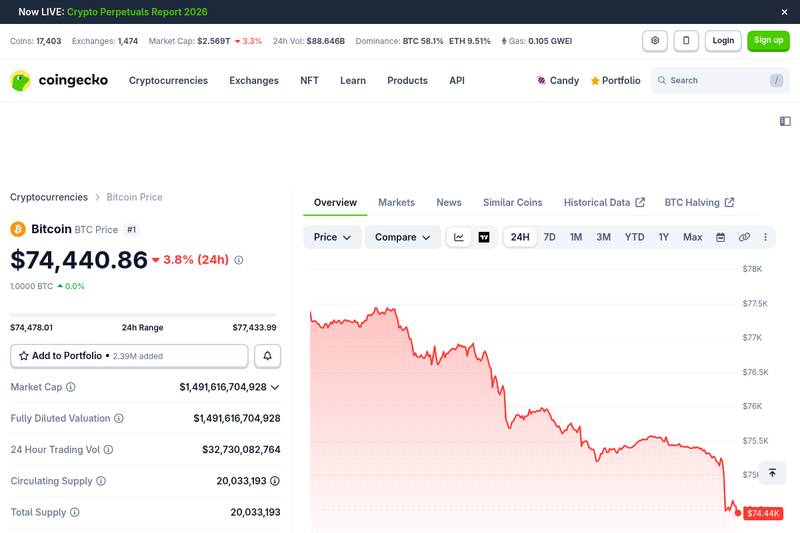Image resolution: width=800 pixels, height=533 pixels.
Task: Click the Exchanges 1,474 count
Action: point(128,41)
